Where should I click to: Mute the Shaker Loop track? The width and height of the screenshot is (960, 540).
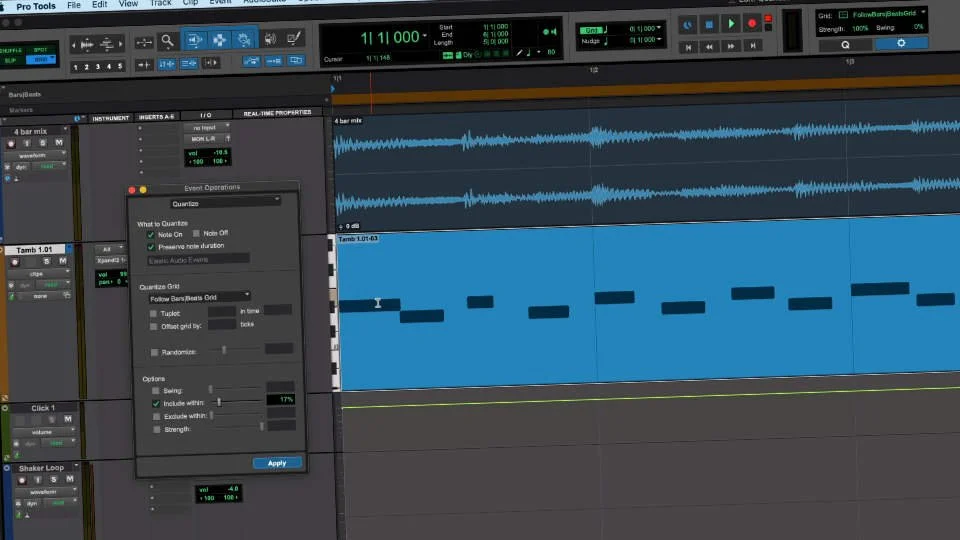click(x=69, y=479)
